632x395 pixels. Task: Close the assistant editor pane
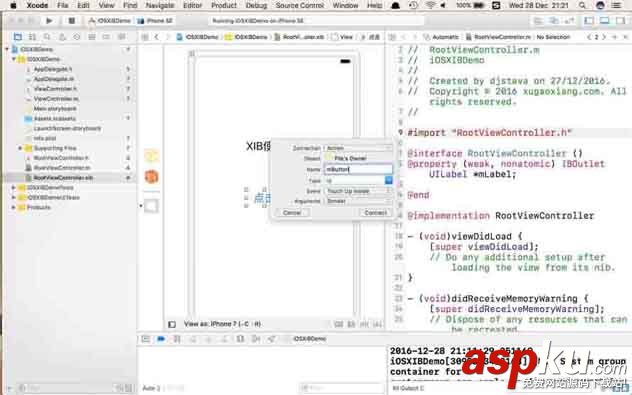point(625,37)
